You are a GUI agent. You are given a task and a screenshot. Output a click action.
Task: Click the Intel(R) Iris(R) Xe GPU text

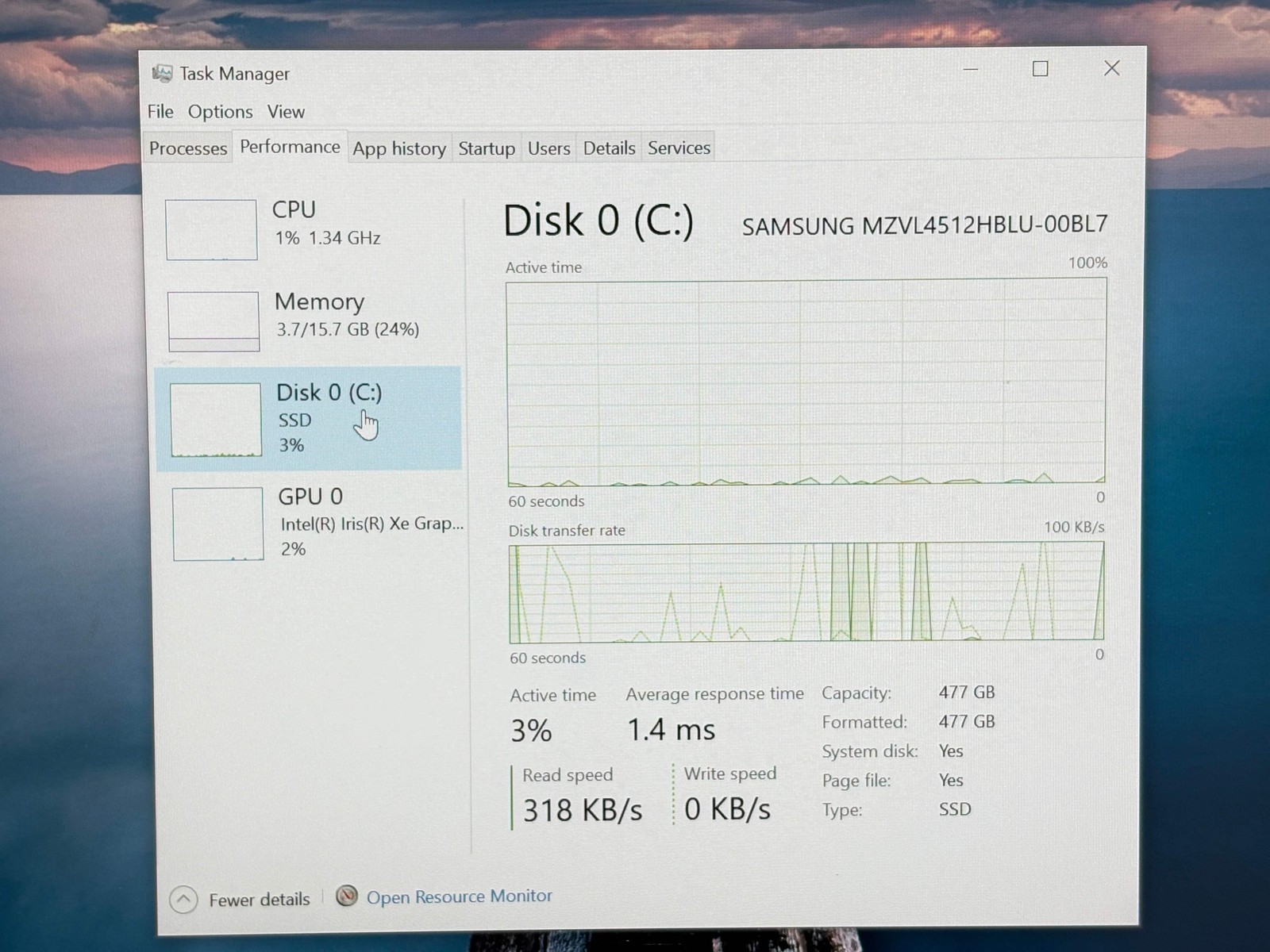pyautogui.click(x=372, y=524)
